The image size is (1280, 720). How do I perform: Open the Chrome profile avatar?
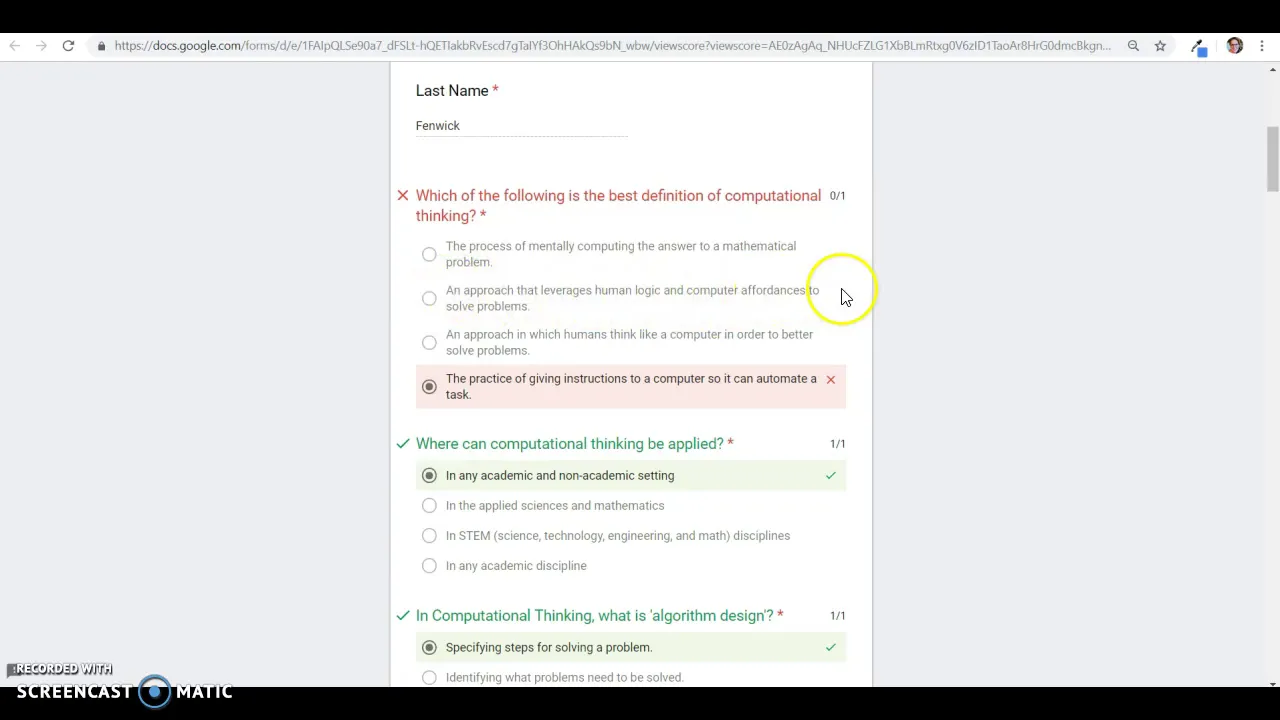pyautogui.click(x=1235, y=46)
